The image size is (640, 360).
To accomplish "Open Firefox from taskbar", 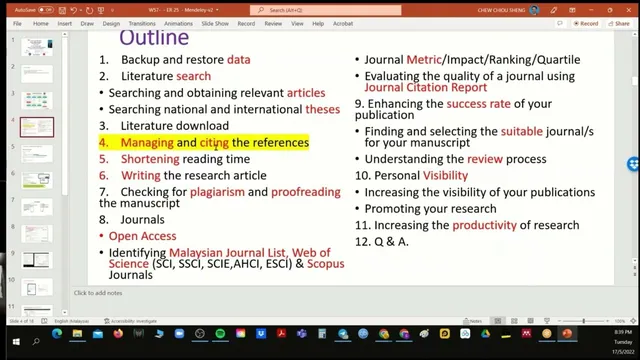I will pyautogui.click(x=118, y=334).
